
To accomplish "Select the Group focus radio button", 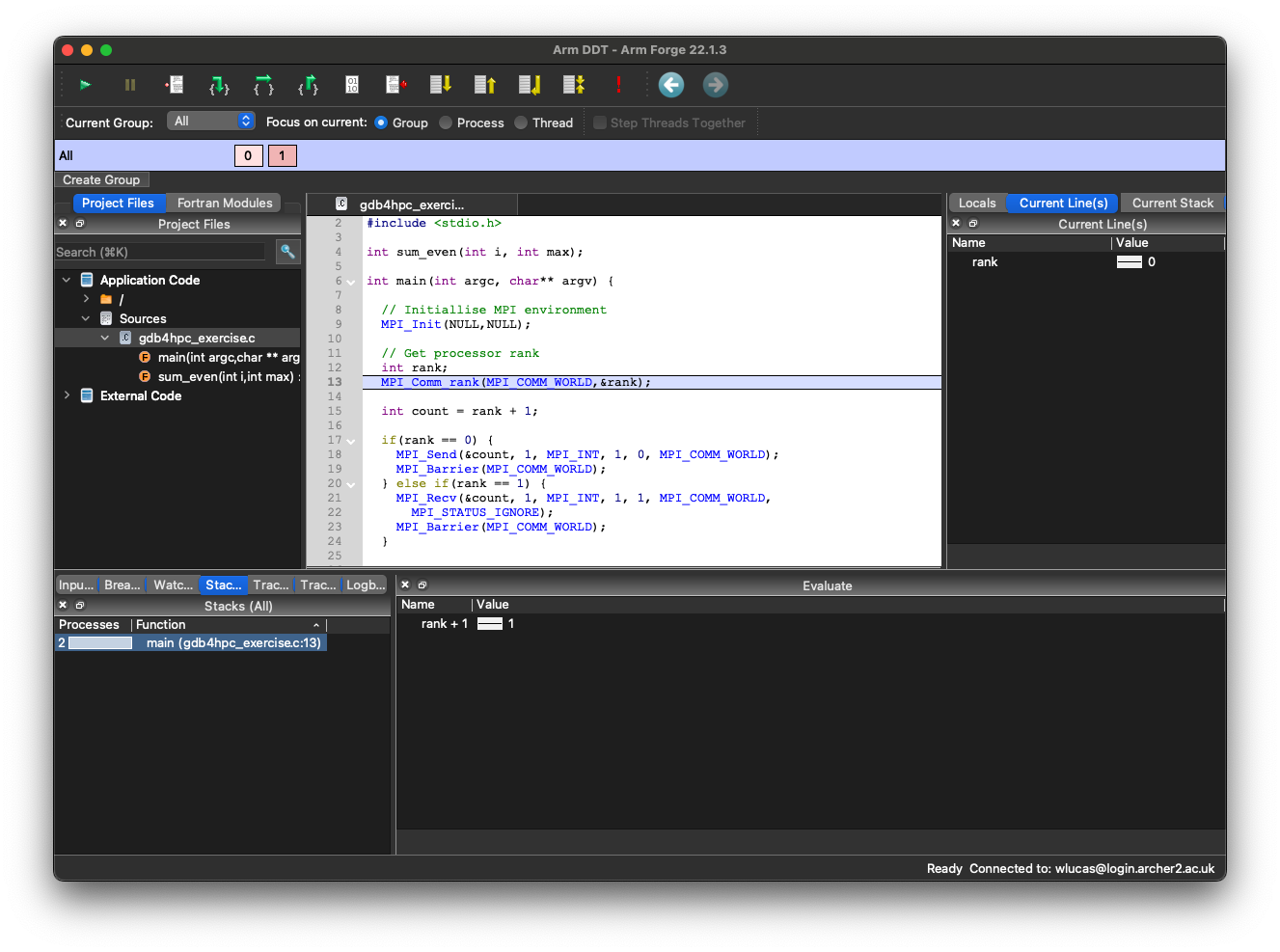I will [x=381, y=122].
